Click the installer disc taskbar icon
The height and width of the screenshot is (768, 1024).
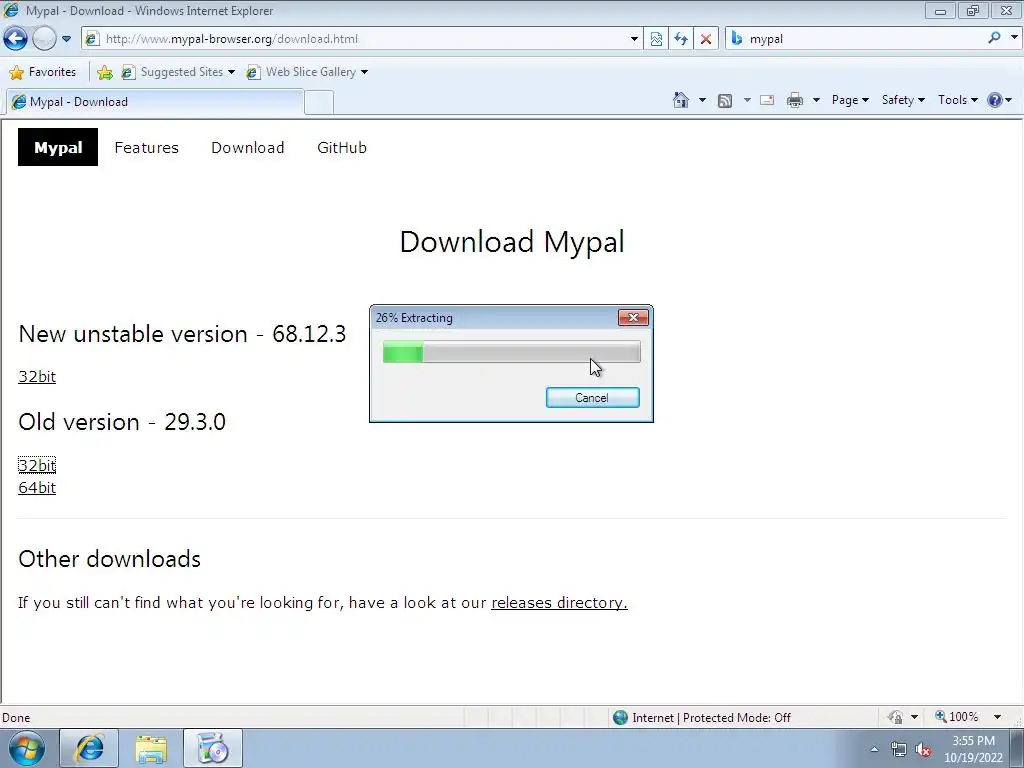pyautogui.click(x=213, y=748)
